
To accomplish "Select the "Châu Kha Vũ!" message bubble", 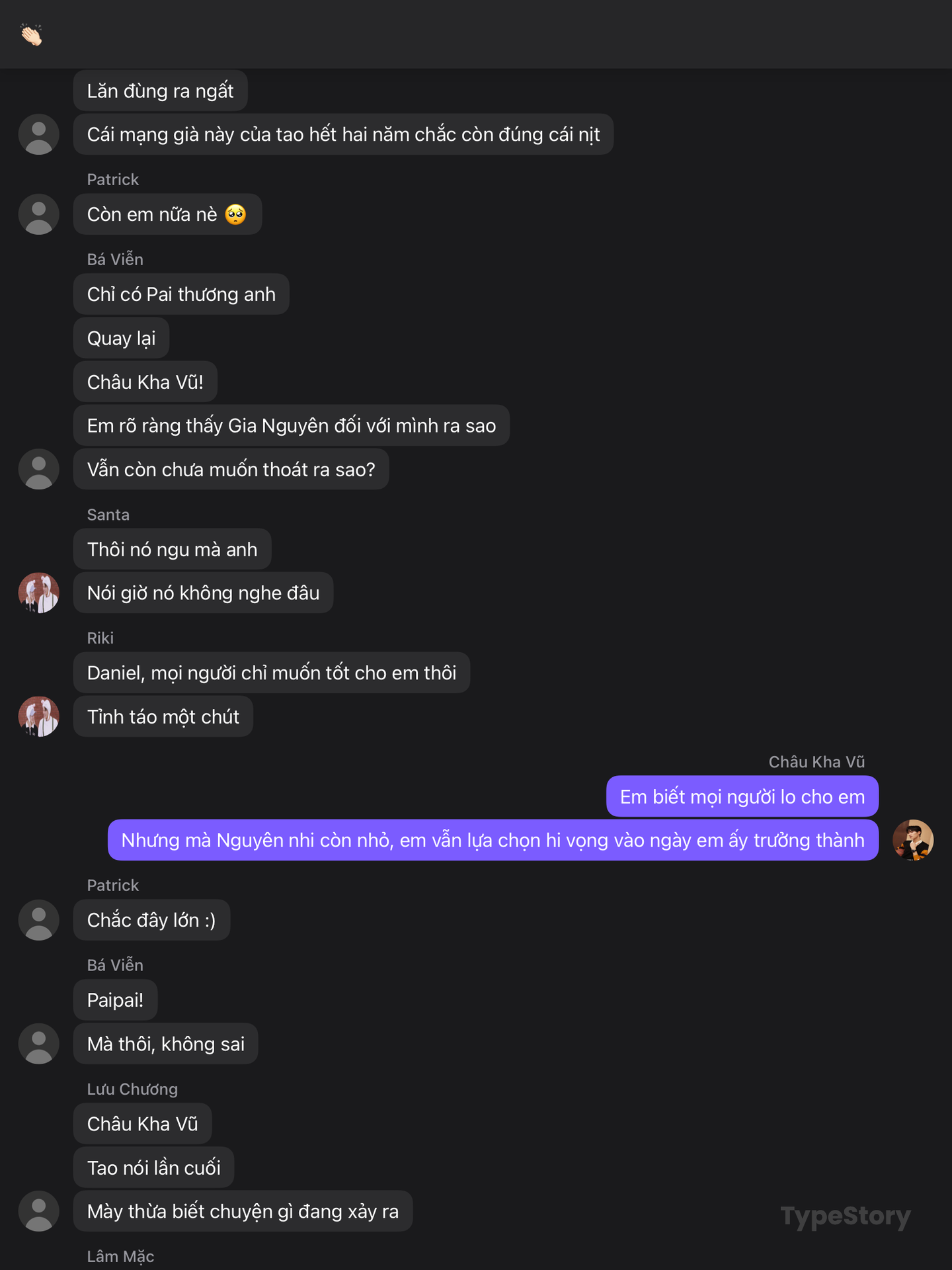I will click(x=145, y=382).
